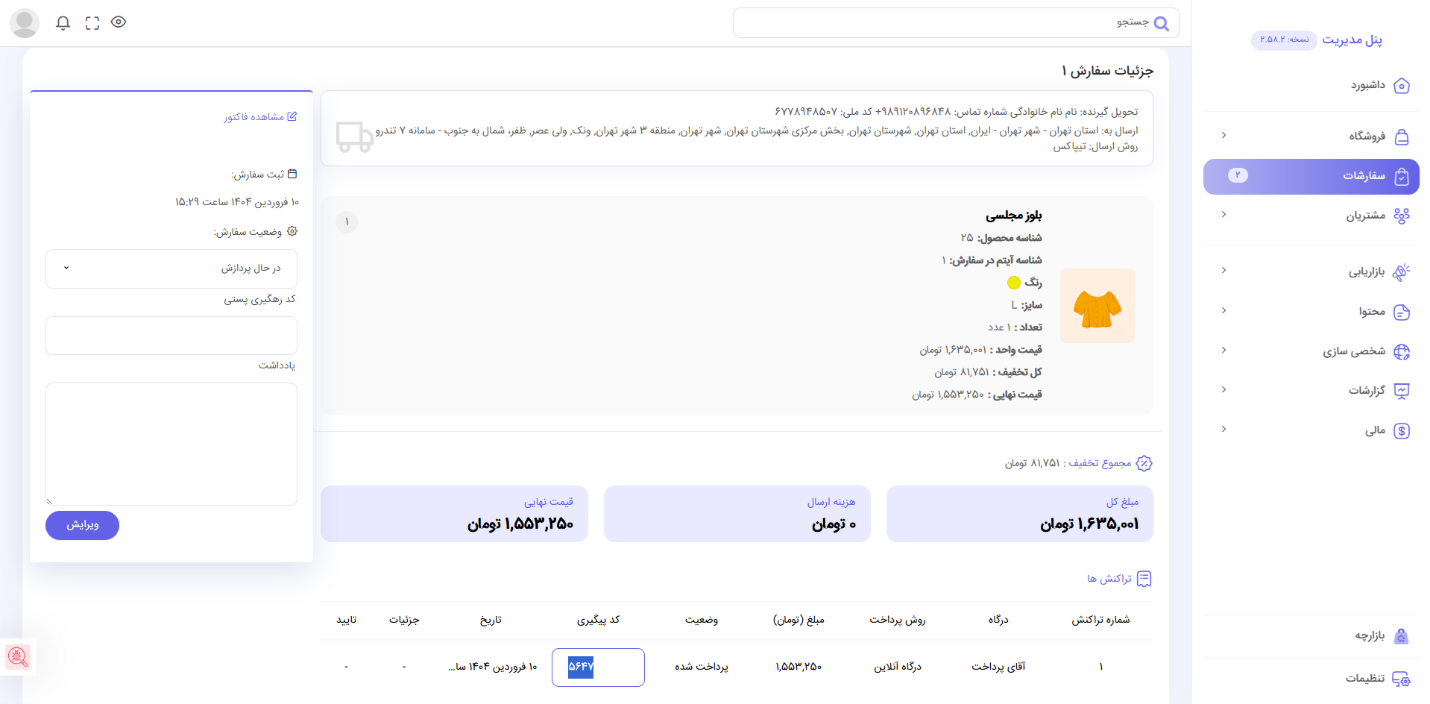Click the کد رهگیری پستی input field

point(171,335)
